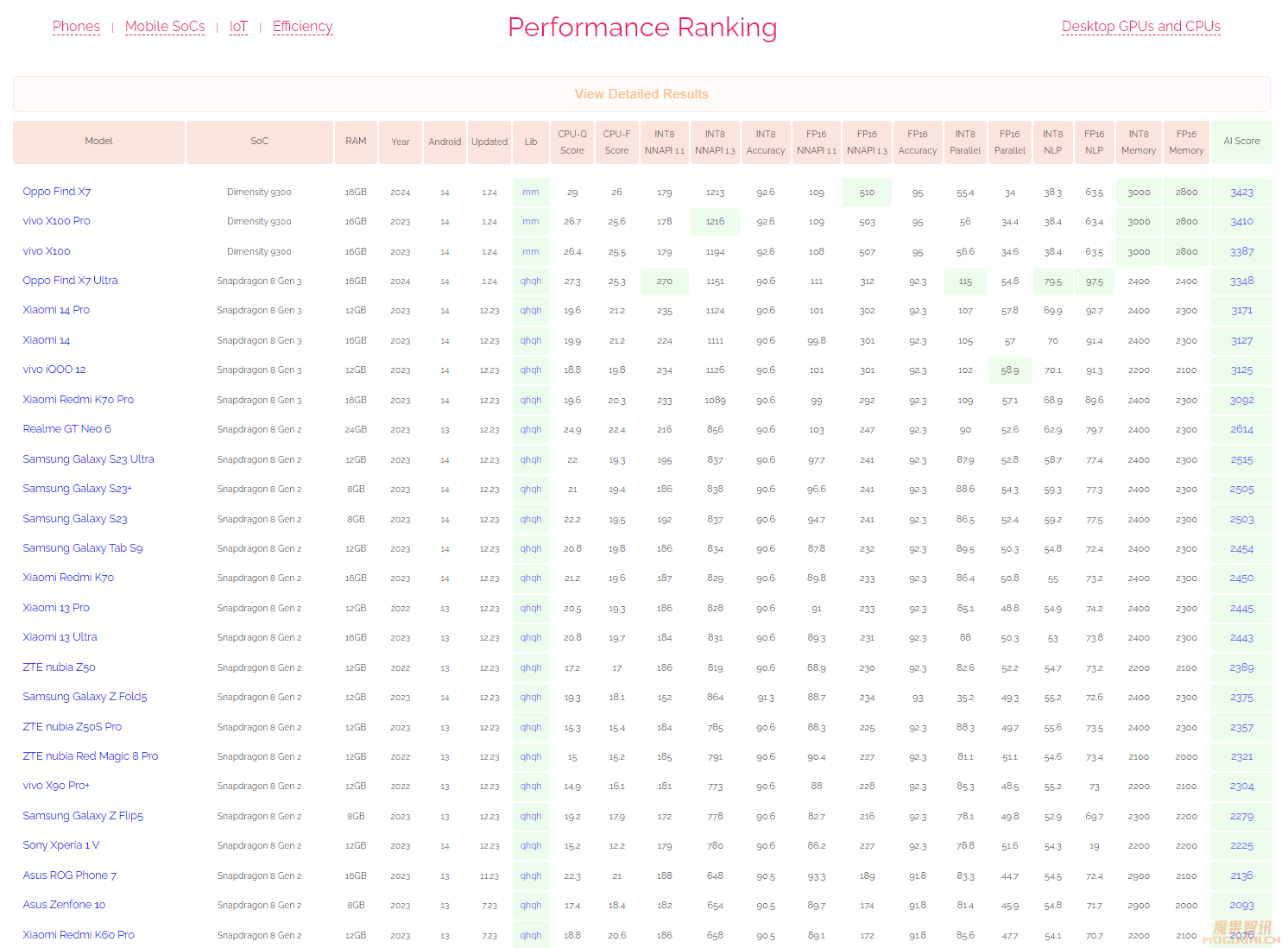
Task: Open the Samsung Galaxy S23 link
Action: (75, 519)
